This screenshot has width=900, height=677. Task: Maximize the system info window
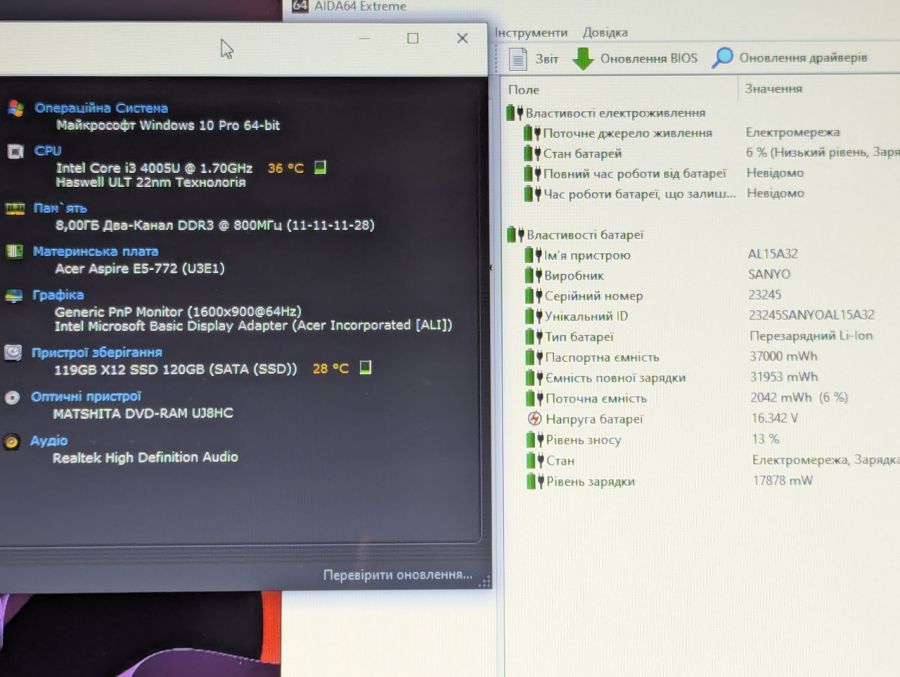[413, 38]
